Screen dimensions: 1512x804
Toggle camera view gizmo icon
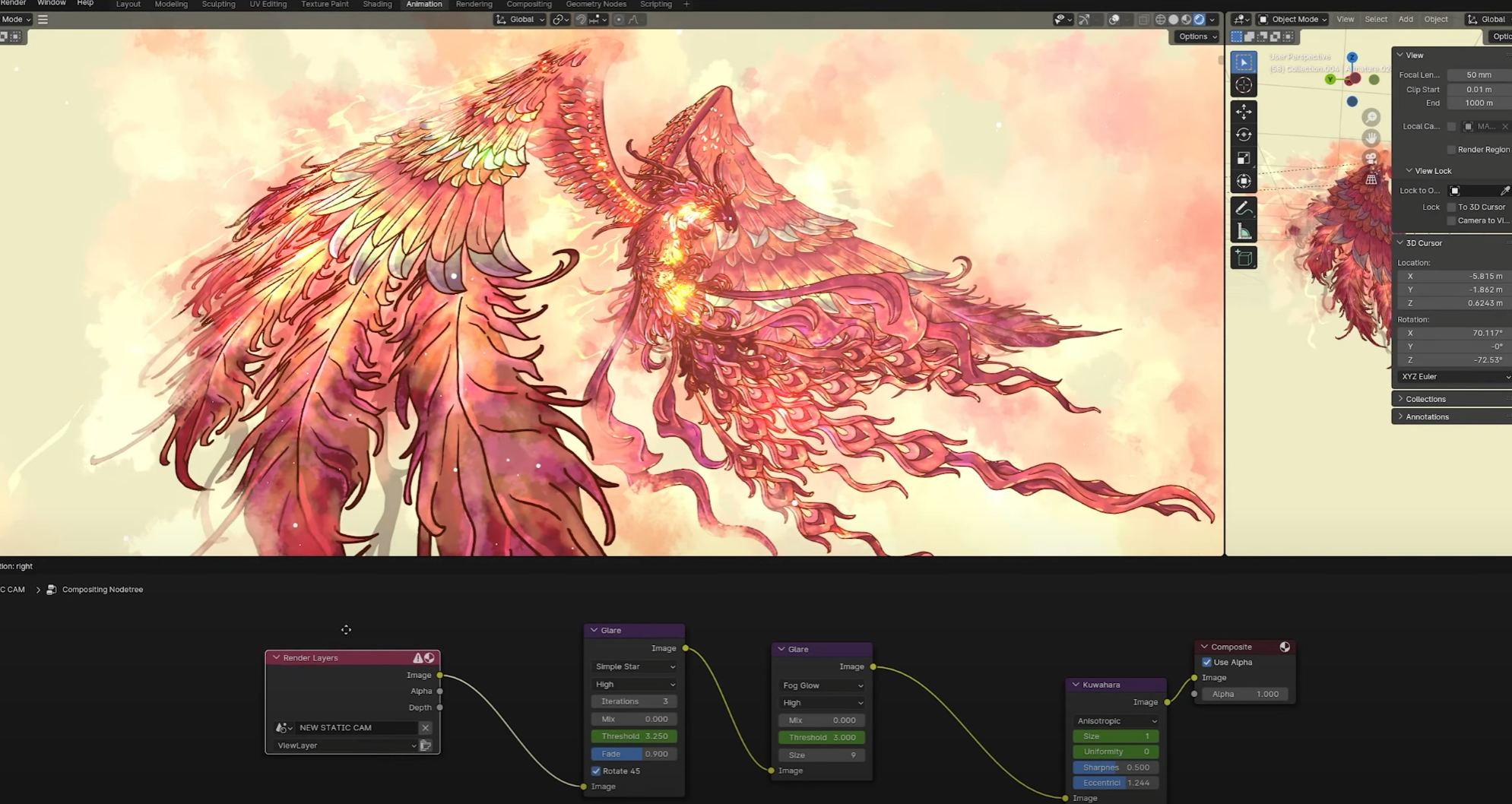[1371, 158]
